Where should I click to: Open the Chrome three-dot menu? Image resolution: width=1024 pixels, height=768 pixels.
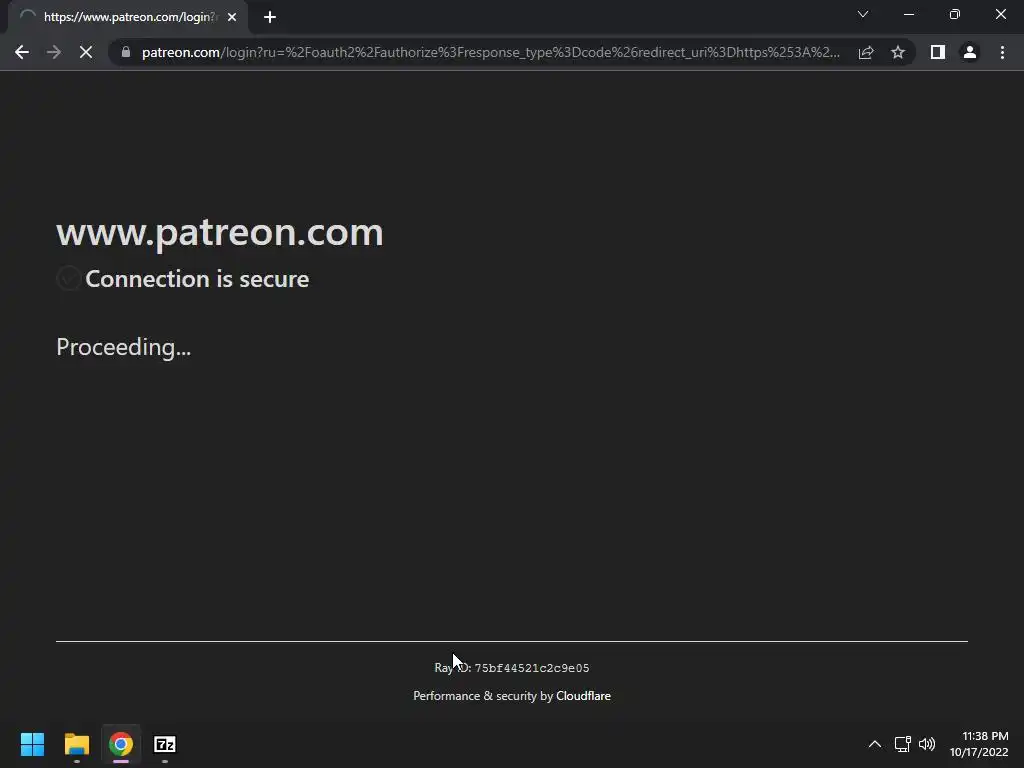click(1002, 52)
